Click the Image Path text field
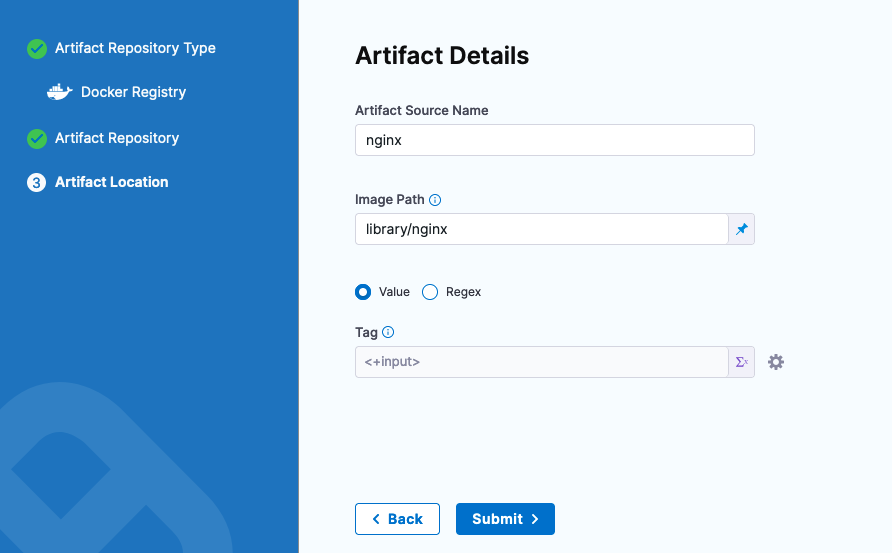The width and height of the screenshot is (892, 553). pos(541,230)
